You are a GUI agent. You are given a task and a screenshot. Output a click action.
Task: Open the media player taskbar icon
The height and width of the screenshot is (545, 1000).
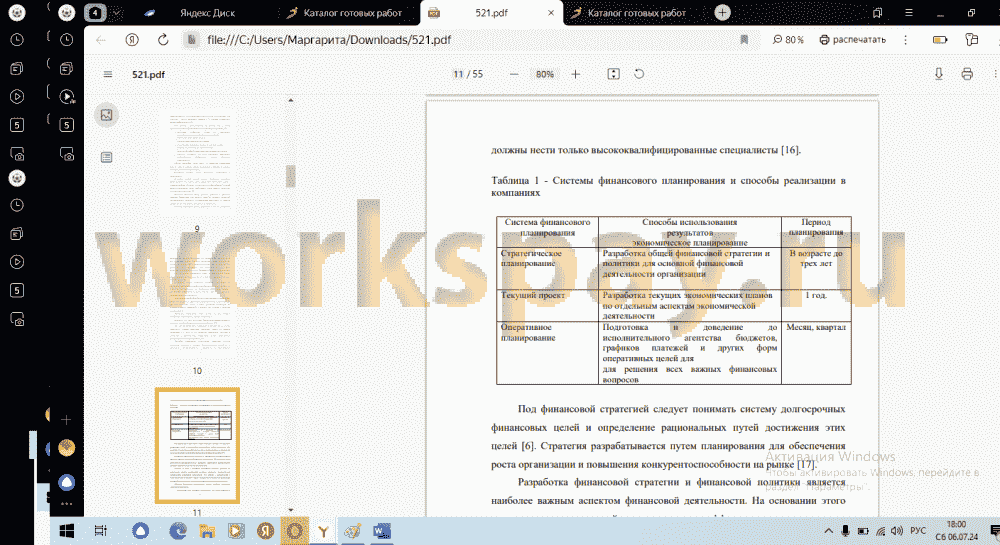click(236, 530)
